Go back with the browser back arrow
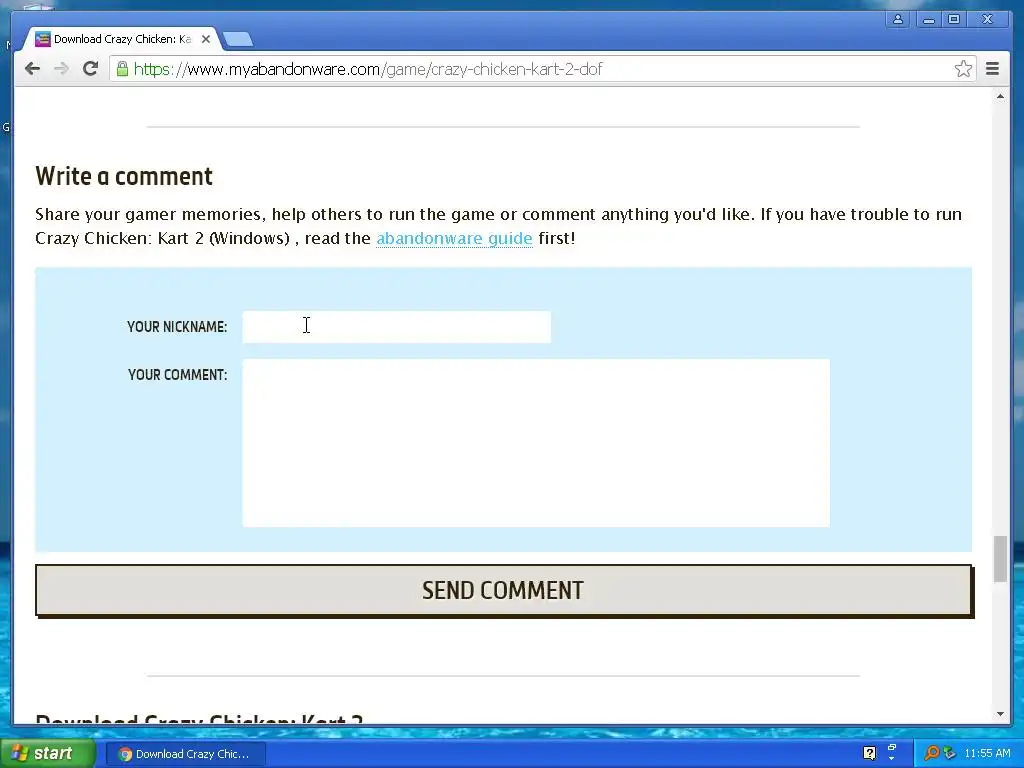Image resolution: width=1024 pixels, height=768 pixels. pyautogui.click(x=32, y=69)
